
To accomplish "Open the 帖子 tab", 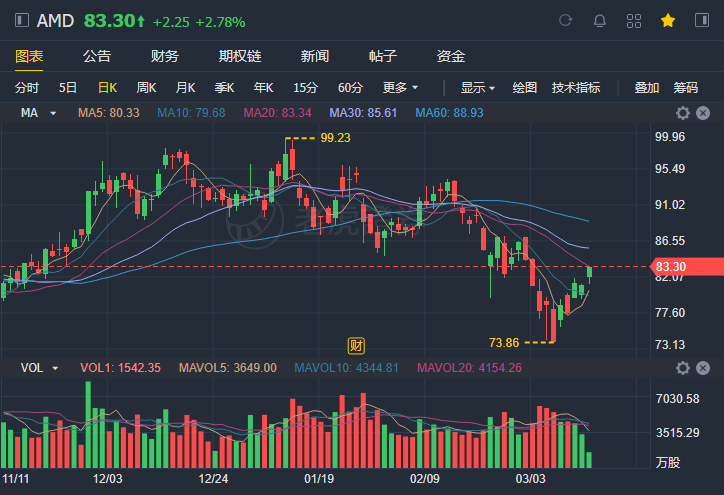I will pos(383,56).
